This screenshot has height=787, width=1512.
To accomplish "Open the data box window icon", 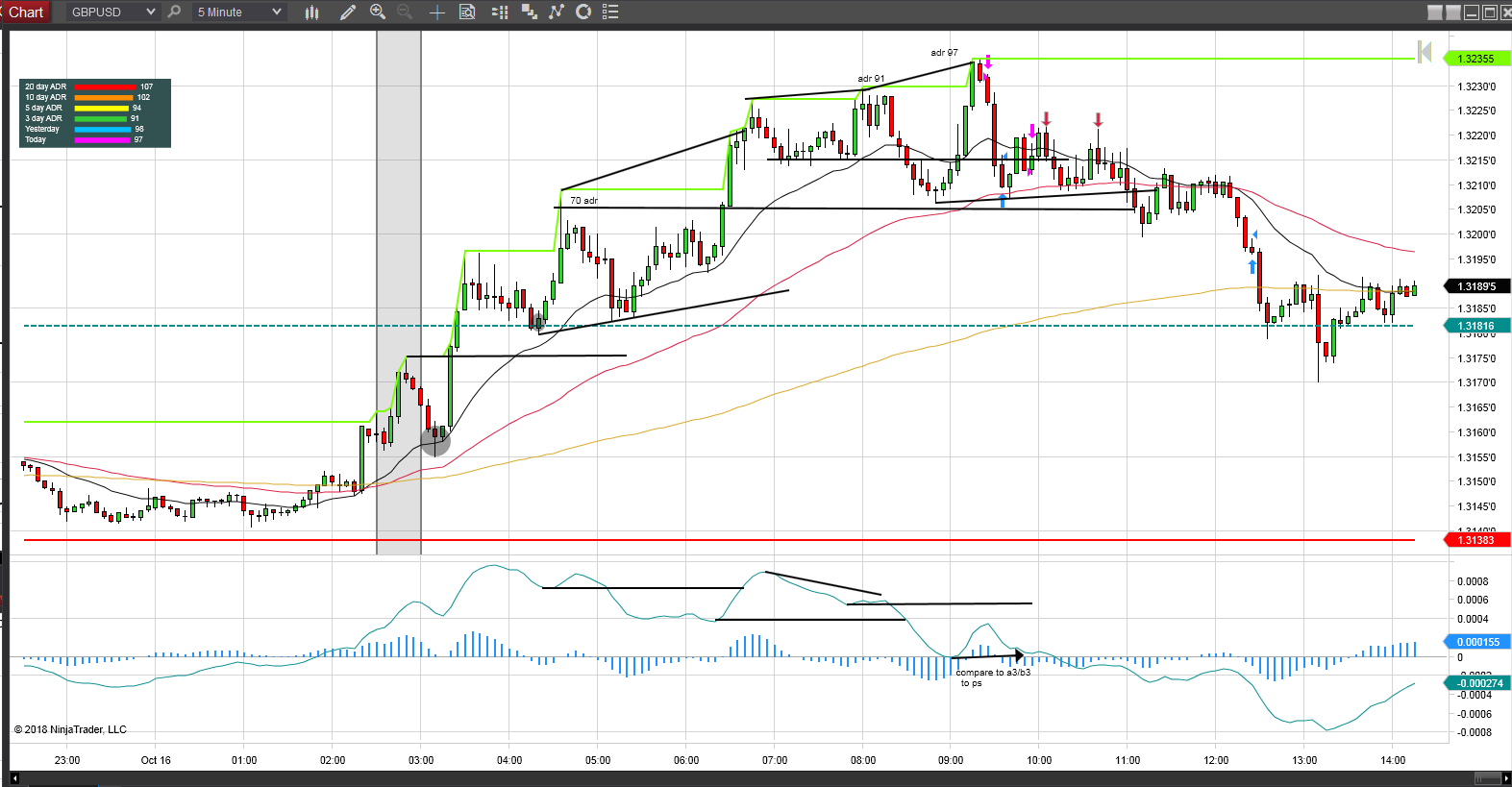I will point(467,12).
